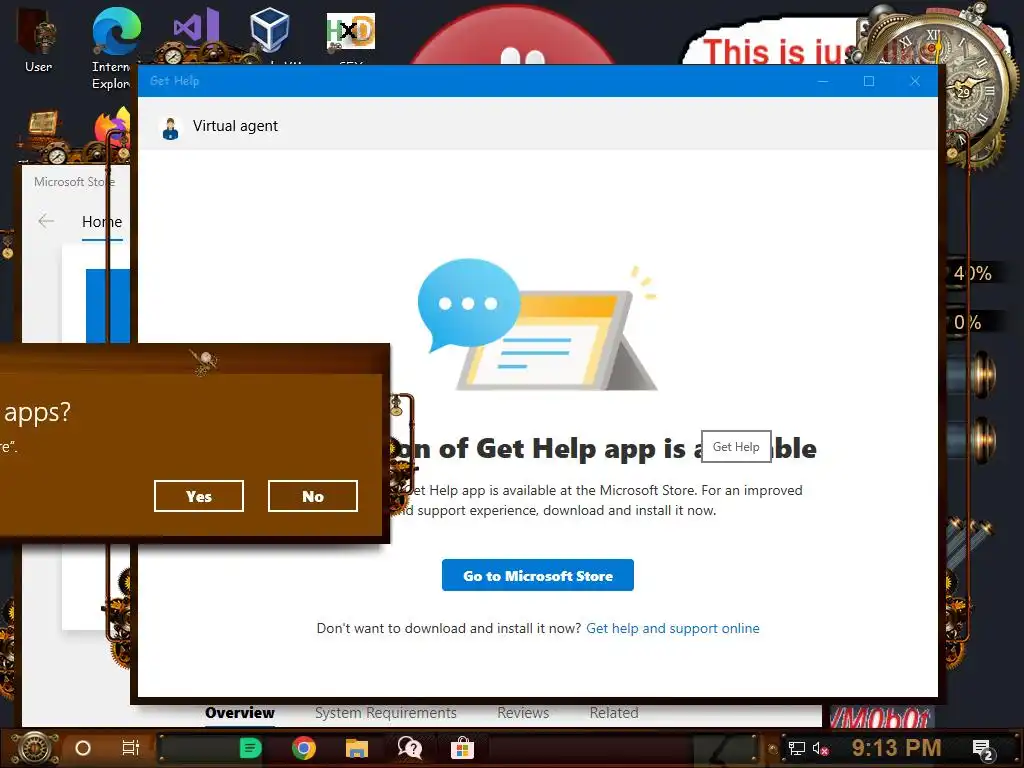This screenshot has height=768, width=1024.
Task: Open the Firefox desktop icon
Action: pyautogui.click(x=112, y=129)
